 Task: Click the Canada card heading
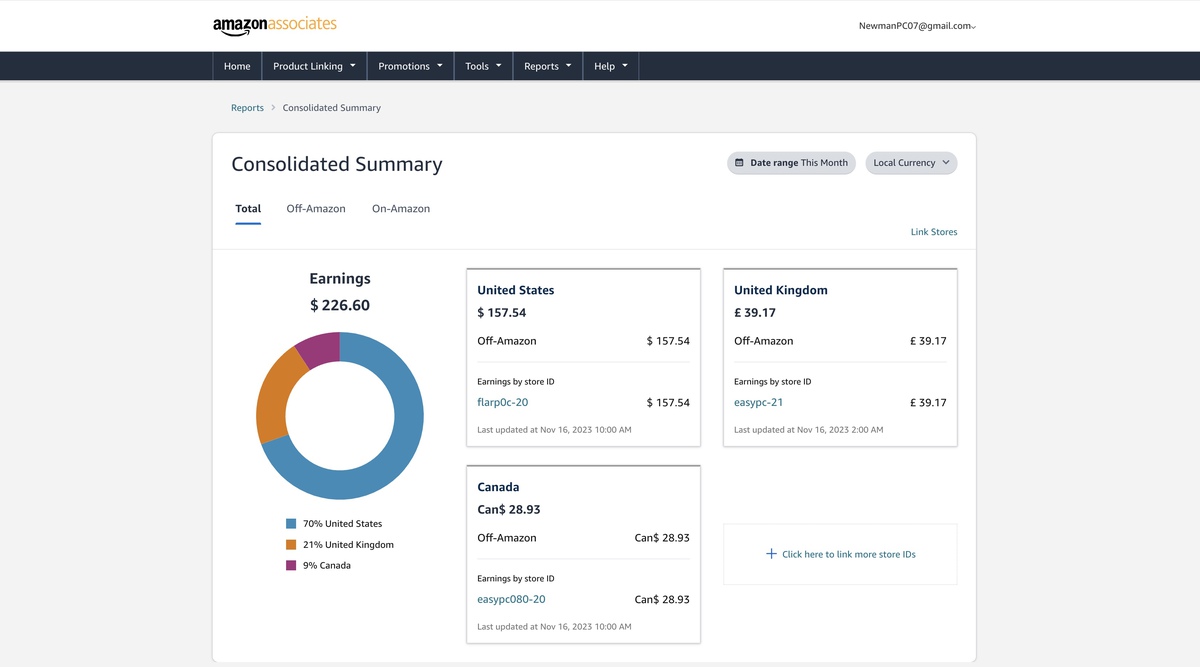coord(498,487)
